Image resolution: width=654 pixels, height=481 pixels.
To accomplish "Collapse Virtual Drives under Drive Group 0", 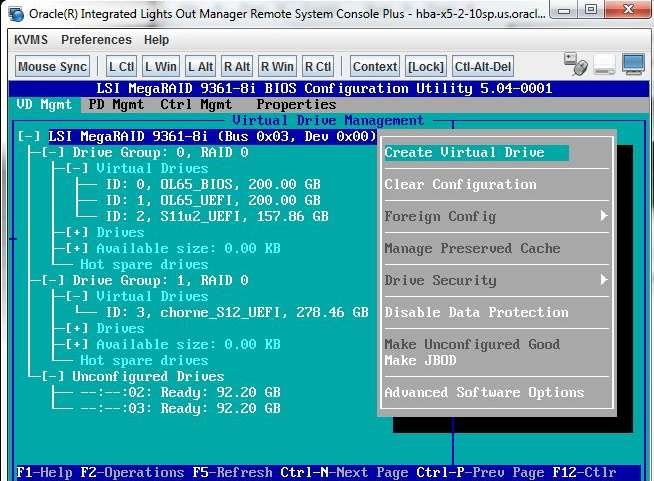I will coord(77,169).
